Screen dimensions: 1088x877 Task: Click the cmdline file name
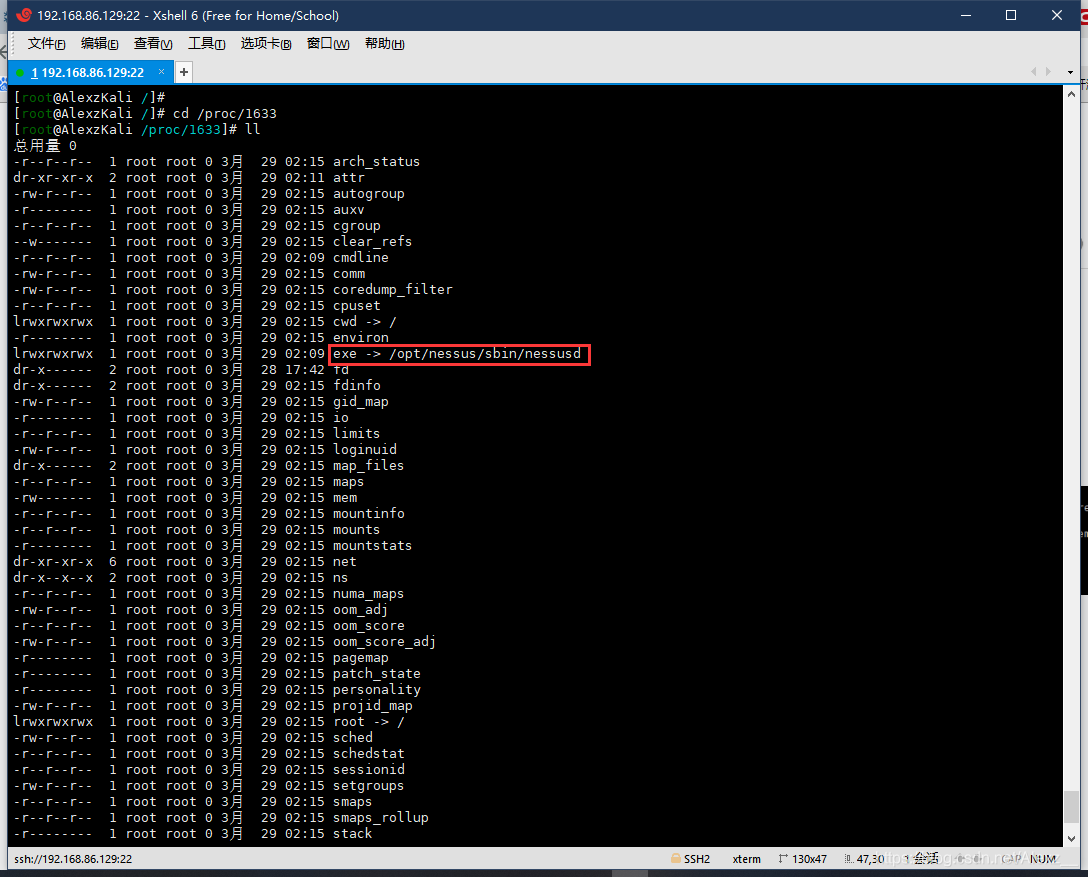(361, 257)
